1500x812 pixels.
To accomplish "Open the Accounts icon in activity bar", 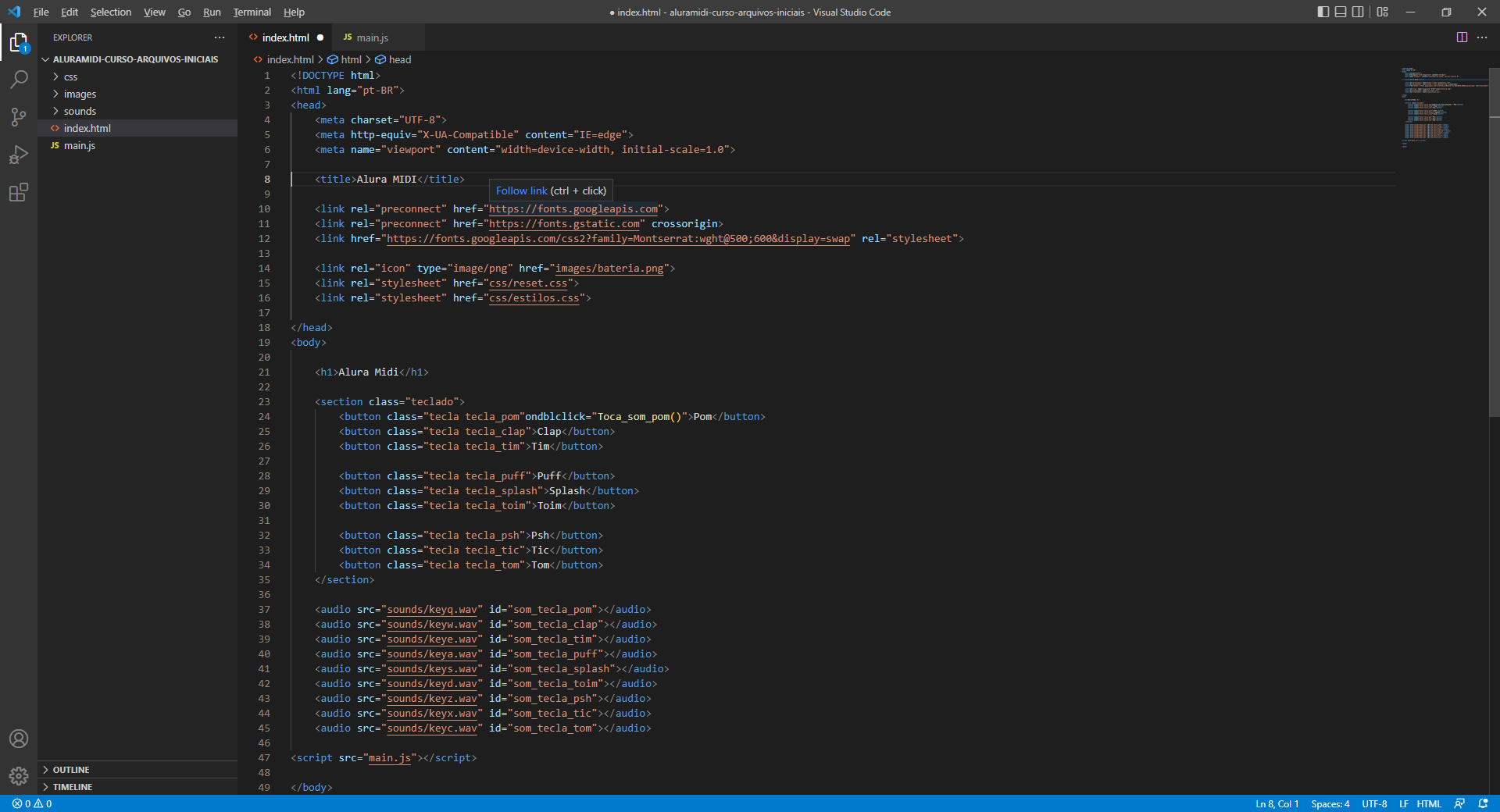I will click(x=19, y=739).
